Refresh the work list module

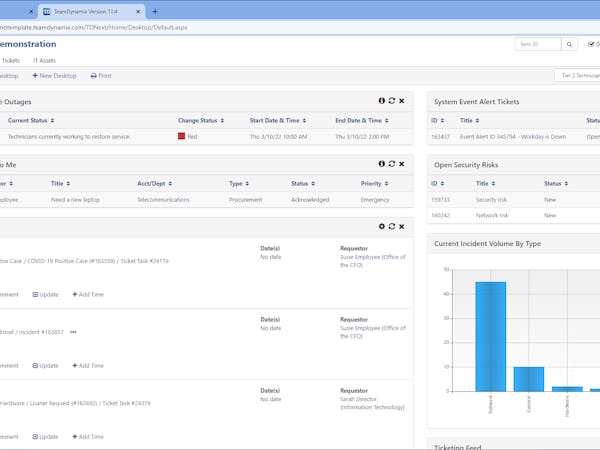391,227
